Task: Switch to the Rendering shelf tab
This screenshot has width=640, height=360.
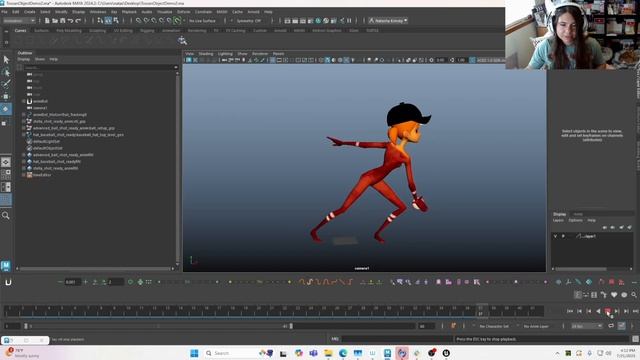Action: tap(197, 31)
